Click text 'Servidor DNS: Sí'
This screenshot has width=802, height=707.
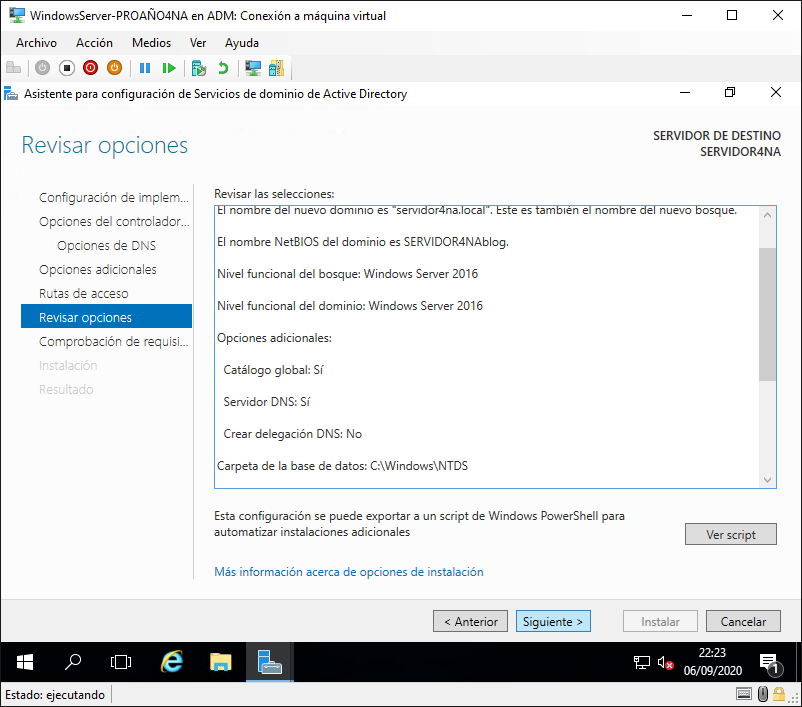(266, 402)
